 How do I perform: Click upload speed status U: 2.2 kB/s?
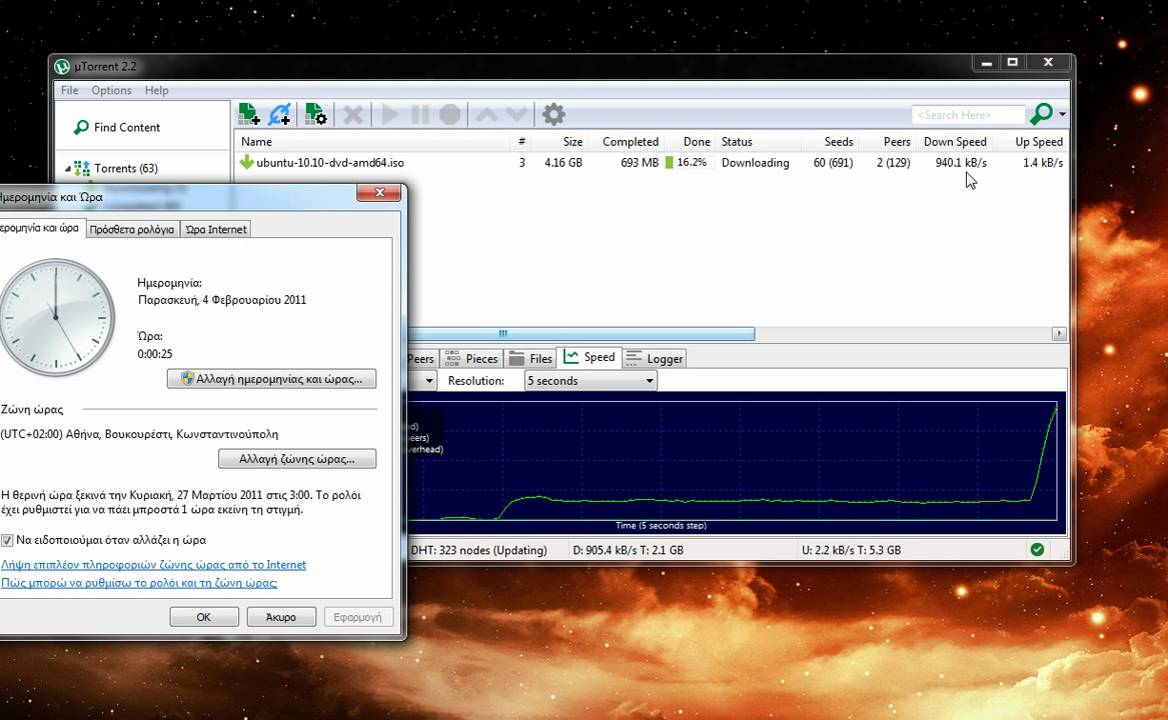[x=851, y=550]
